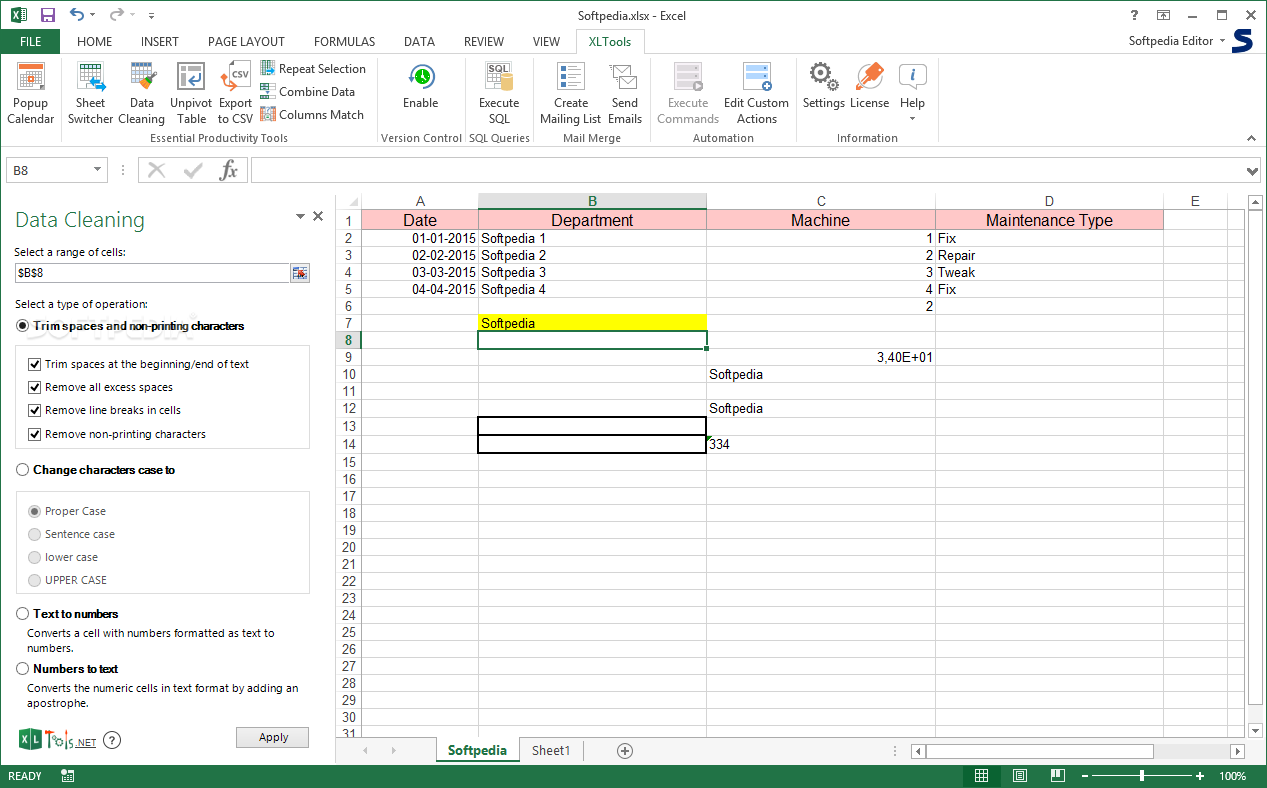The image size is (1267, 788).
Task: Add a new sheet with plus icon
Action: point(625,750)
